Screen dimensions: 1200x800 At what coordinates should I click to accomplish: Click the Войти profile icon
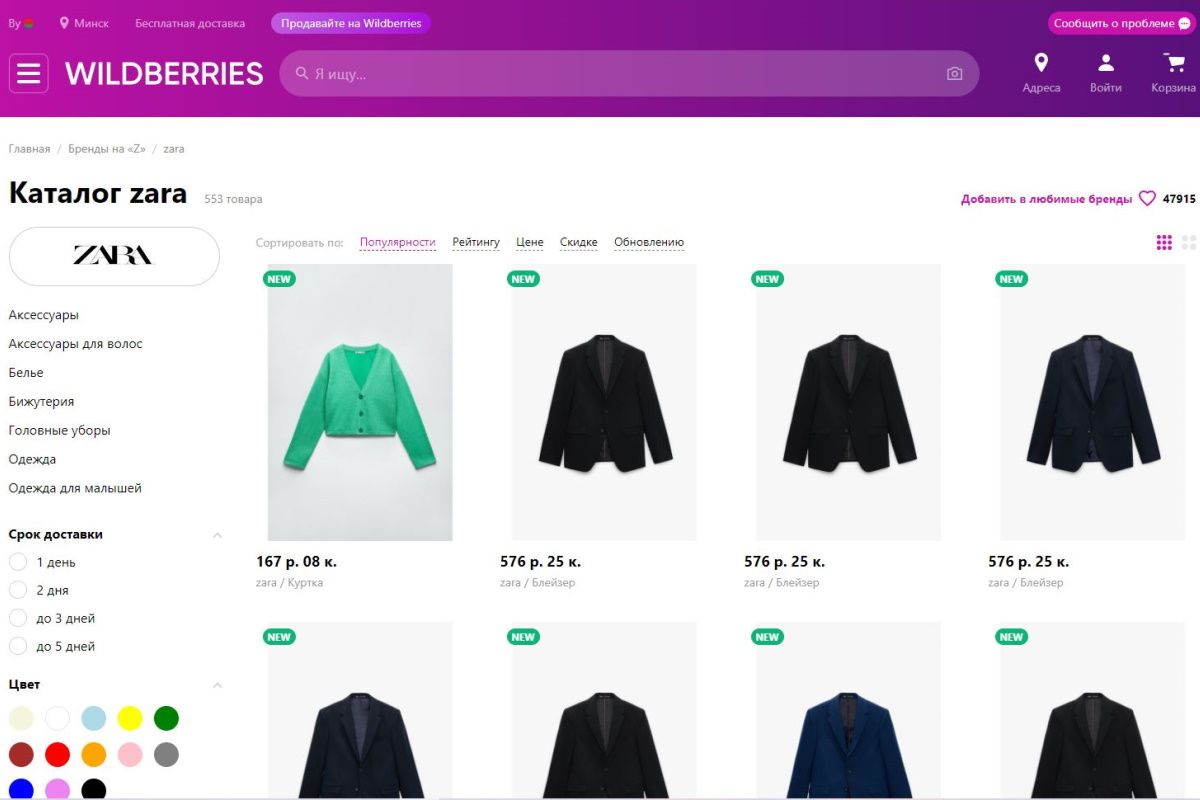1105,63
